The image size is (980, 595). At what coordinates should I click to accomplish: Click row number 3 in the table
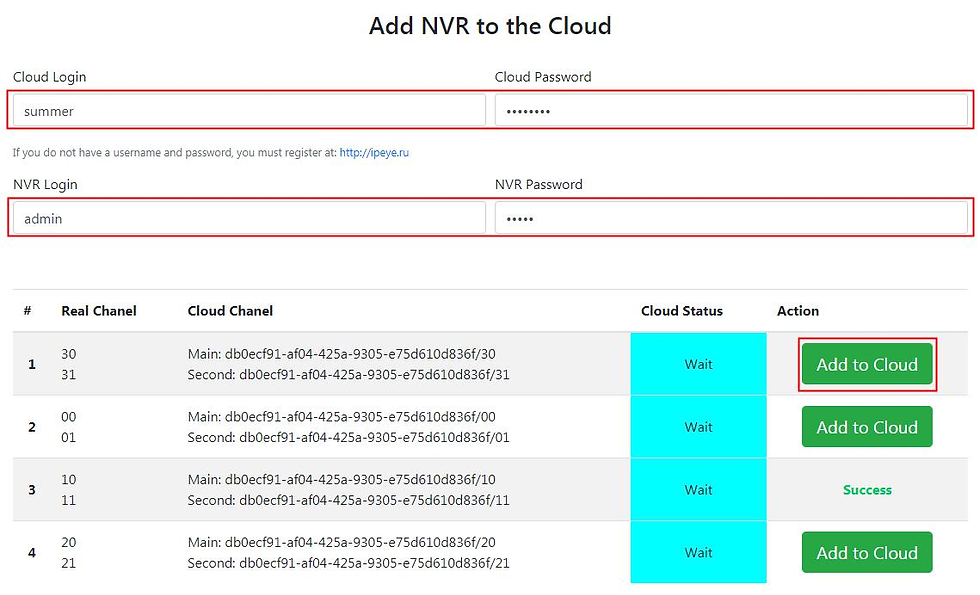click(32, 490)
